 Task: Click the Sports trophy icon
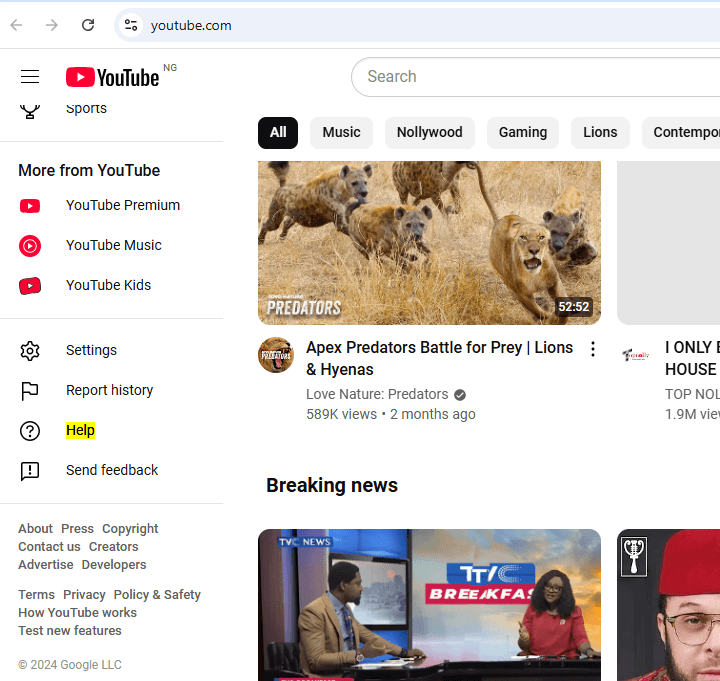coord(30,111)
